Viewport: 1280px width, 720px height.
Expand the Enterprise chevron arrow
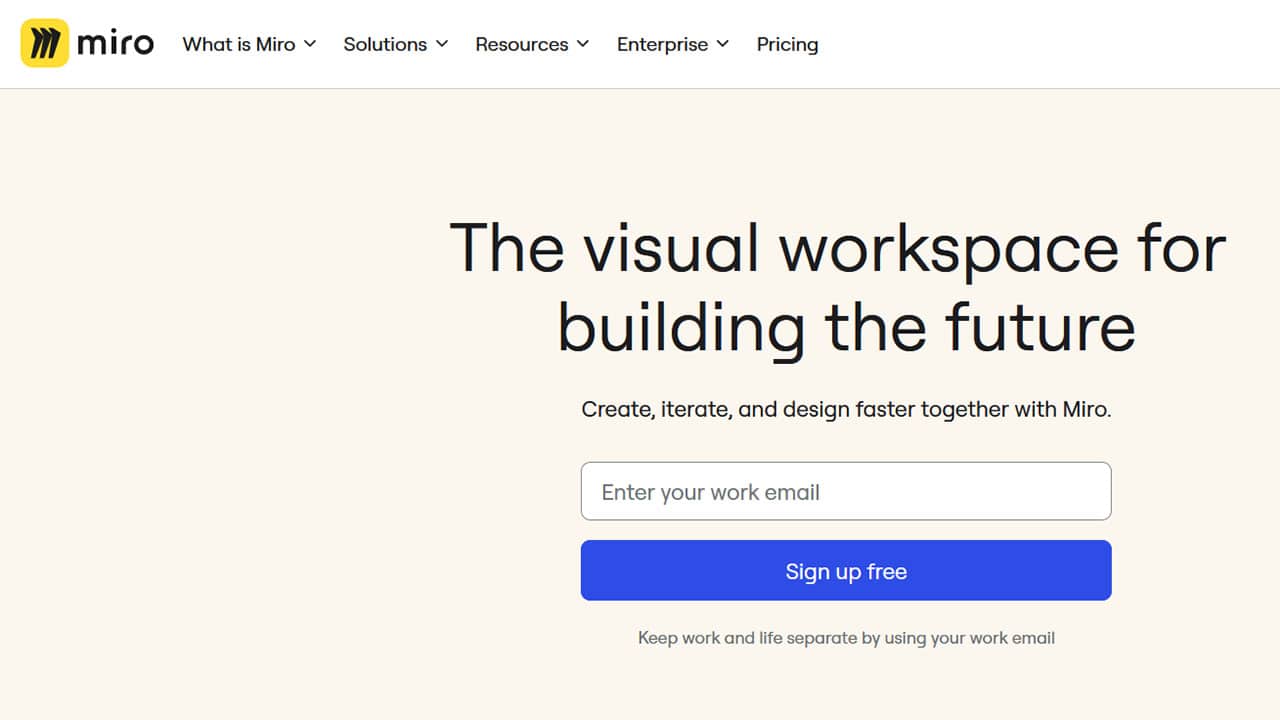coord(723,44)
